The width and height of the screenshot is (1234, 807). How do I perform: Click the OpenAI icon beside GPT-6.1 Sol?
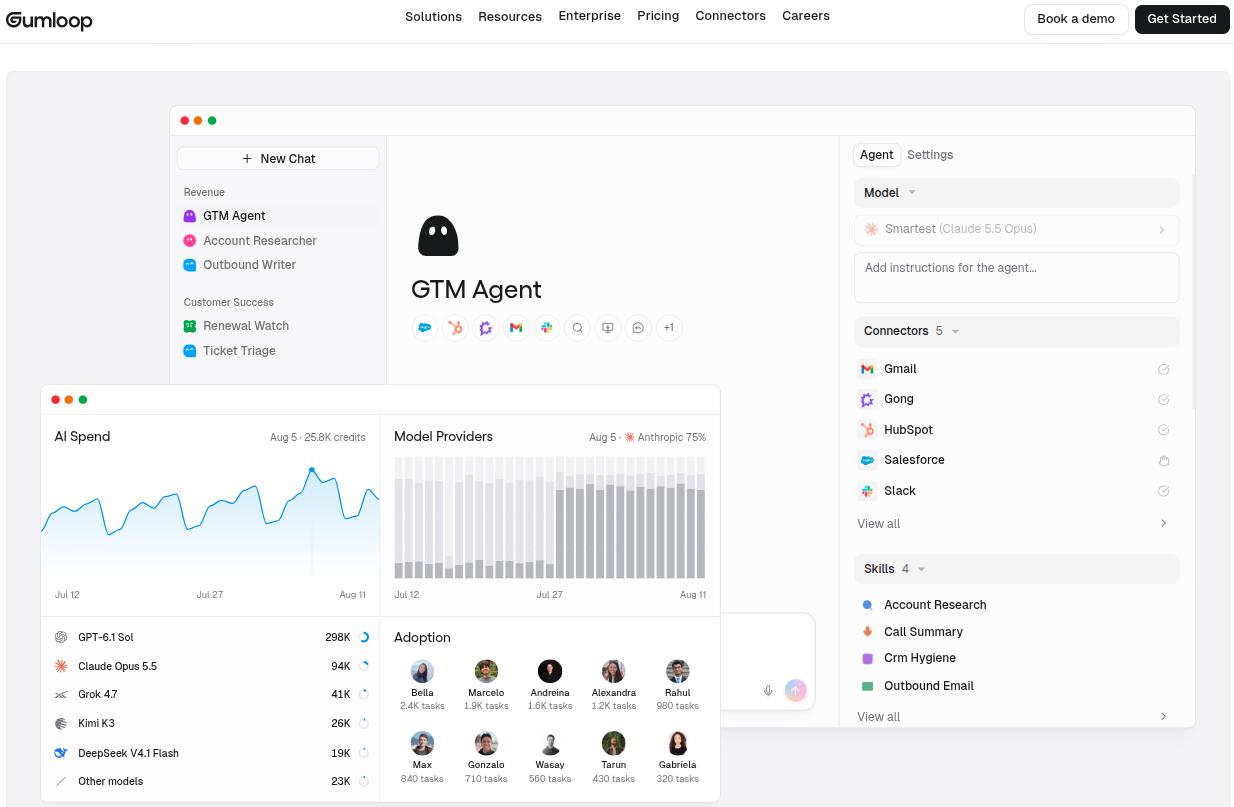[61, 637]
